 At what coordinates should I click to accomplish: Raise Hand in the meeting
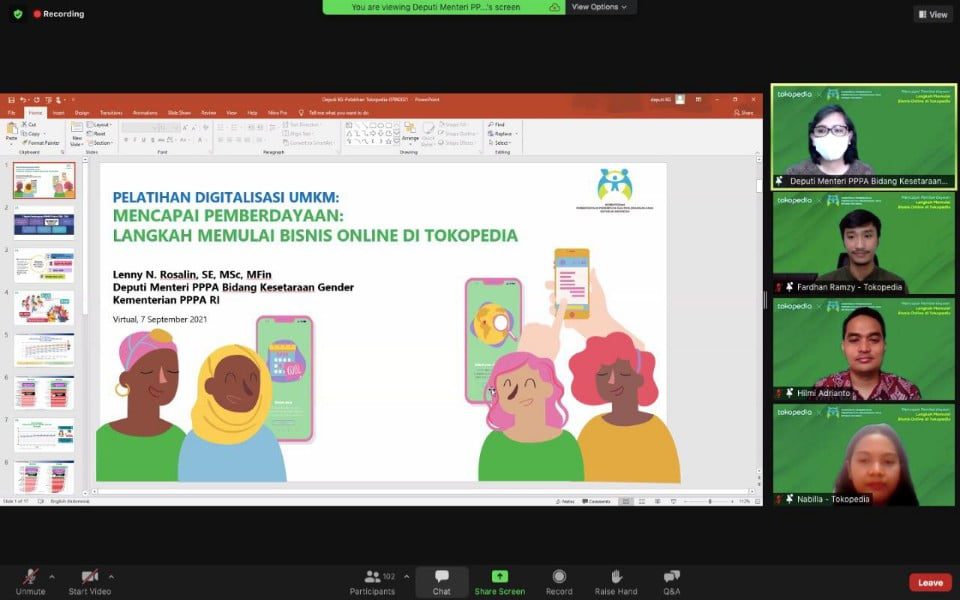616,577
